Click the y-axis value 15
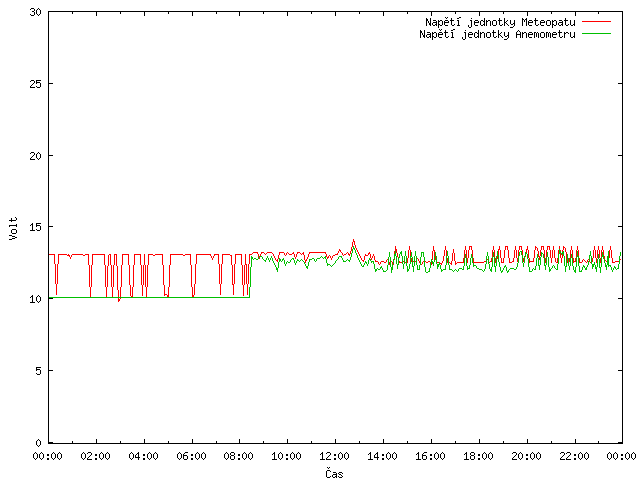The width and height of the screenshot is (640, 480). click(x=36, y=227)
